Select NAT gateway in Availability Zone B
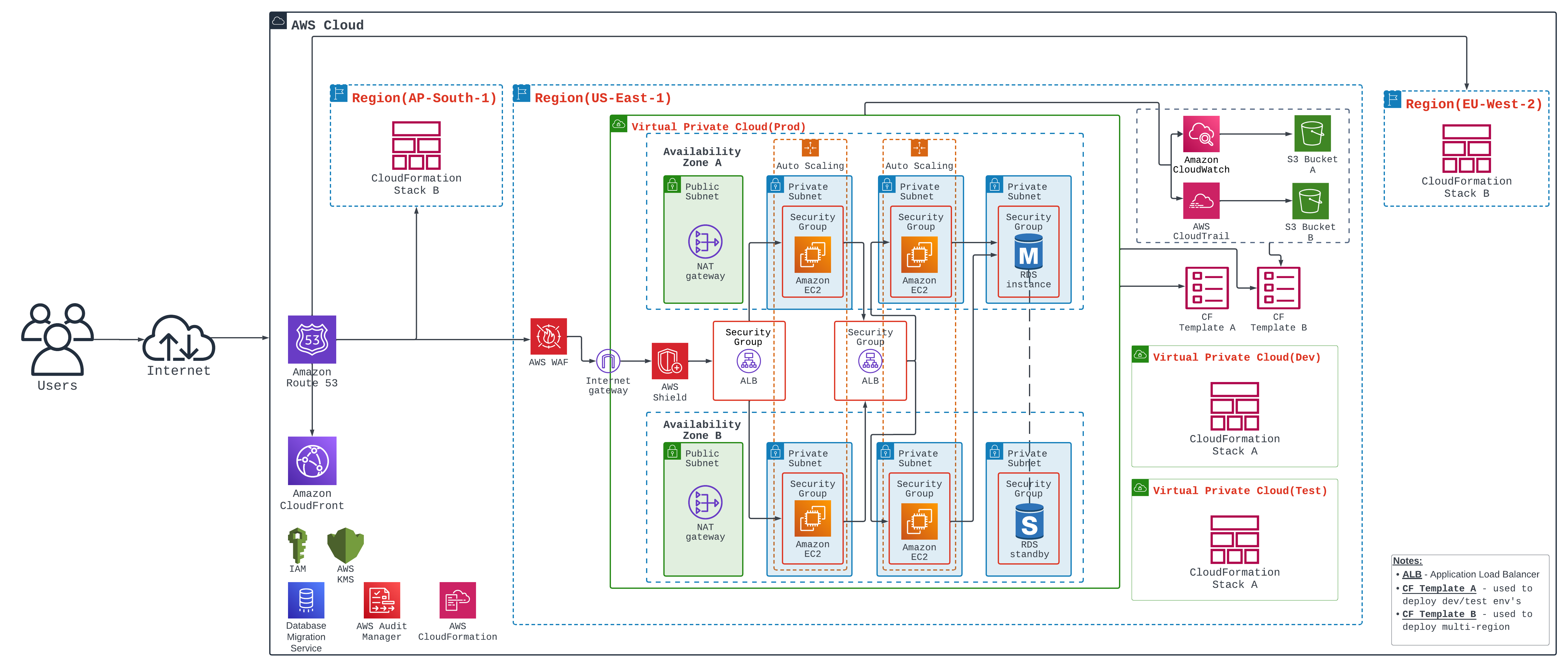This screenshot has width=1568, height=667. tap(705, 503)
